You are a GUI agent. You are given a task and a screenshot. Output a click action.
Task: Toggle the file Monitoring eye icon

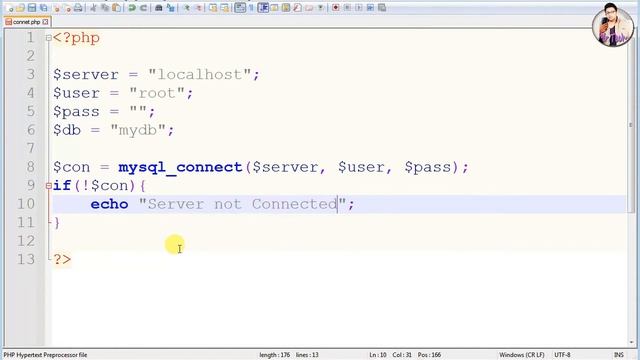coord(320,8)
